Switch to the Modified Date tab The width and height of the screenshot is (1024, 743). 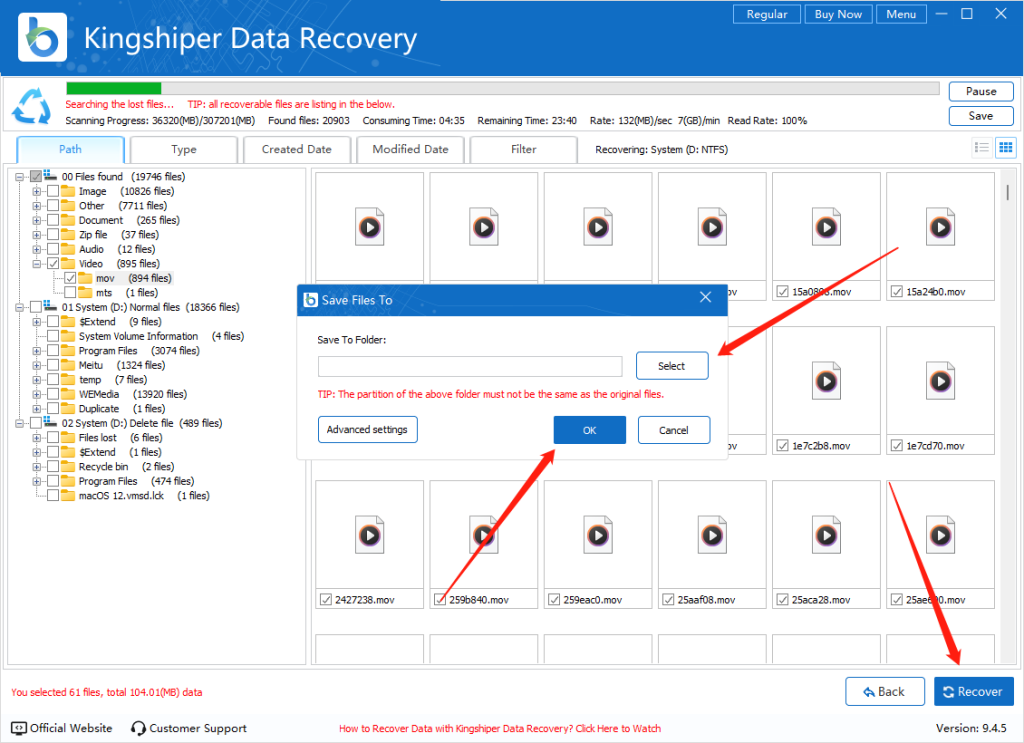410,149
